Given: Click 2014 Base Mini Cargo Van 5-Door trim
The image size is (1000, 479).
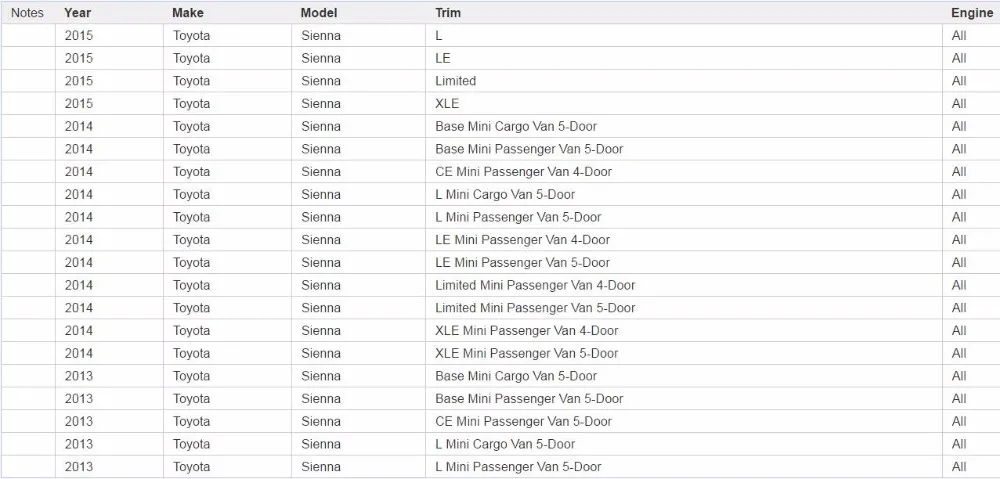Looking at the screenshot, I should pos(516,126).
